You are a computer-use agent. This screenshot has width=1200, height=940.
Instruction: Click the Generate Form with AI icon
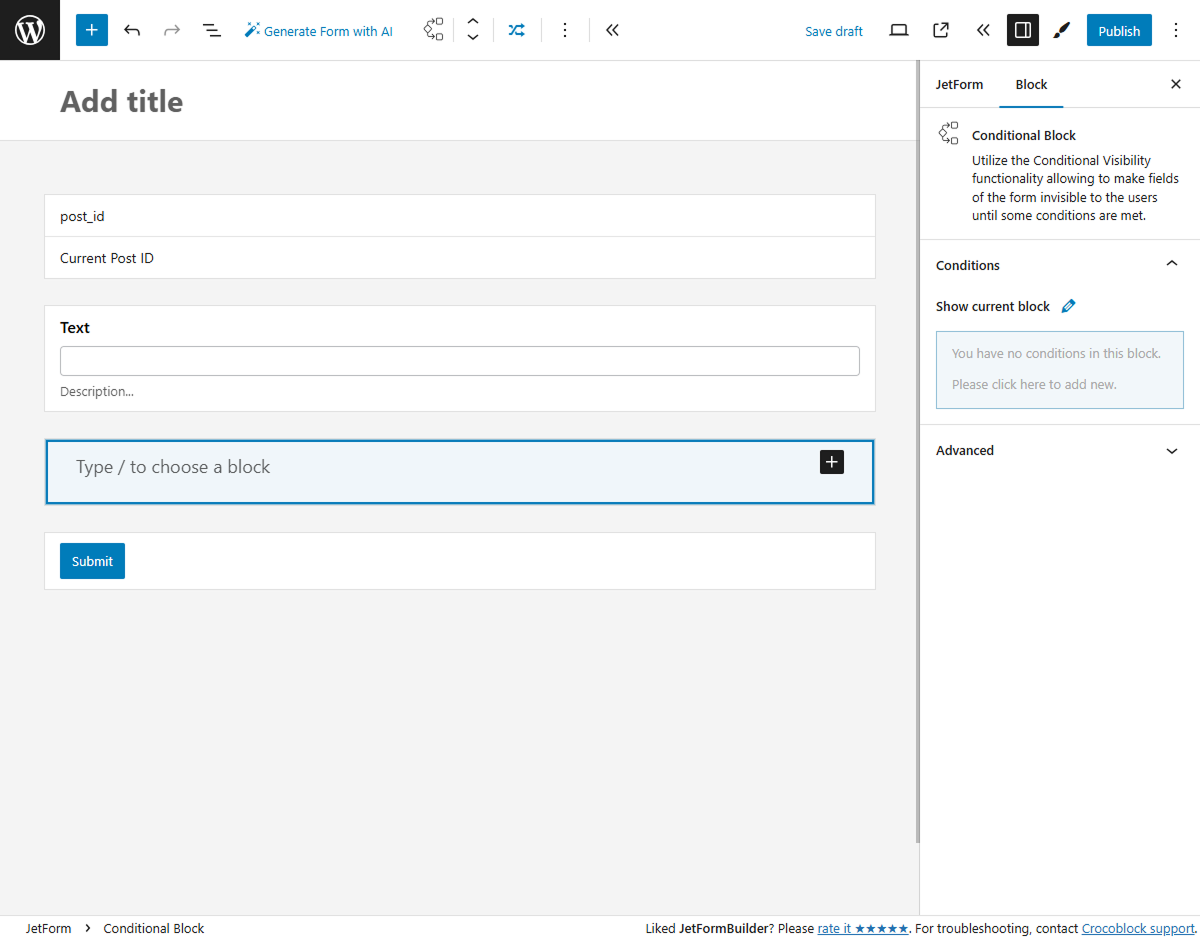(252, 30)
